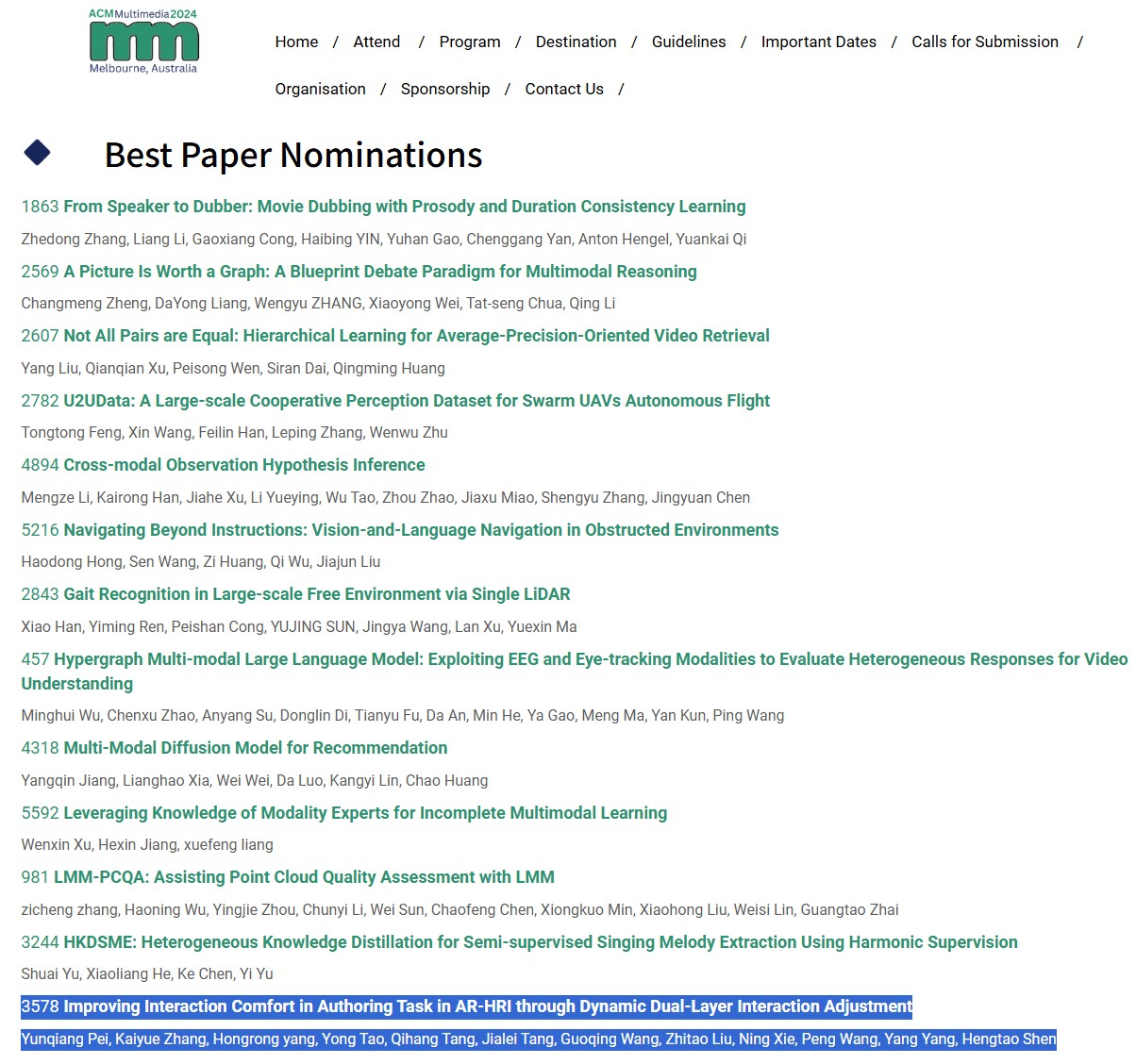Click the Best Paper Nominations heading

(x=293, y=155)
